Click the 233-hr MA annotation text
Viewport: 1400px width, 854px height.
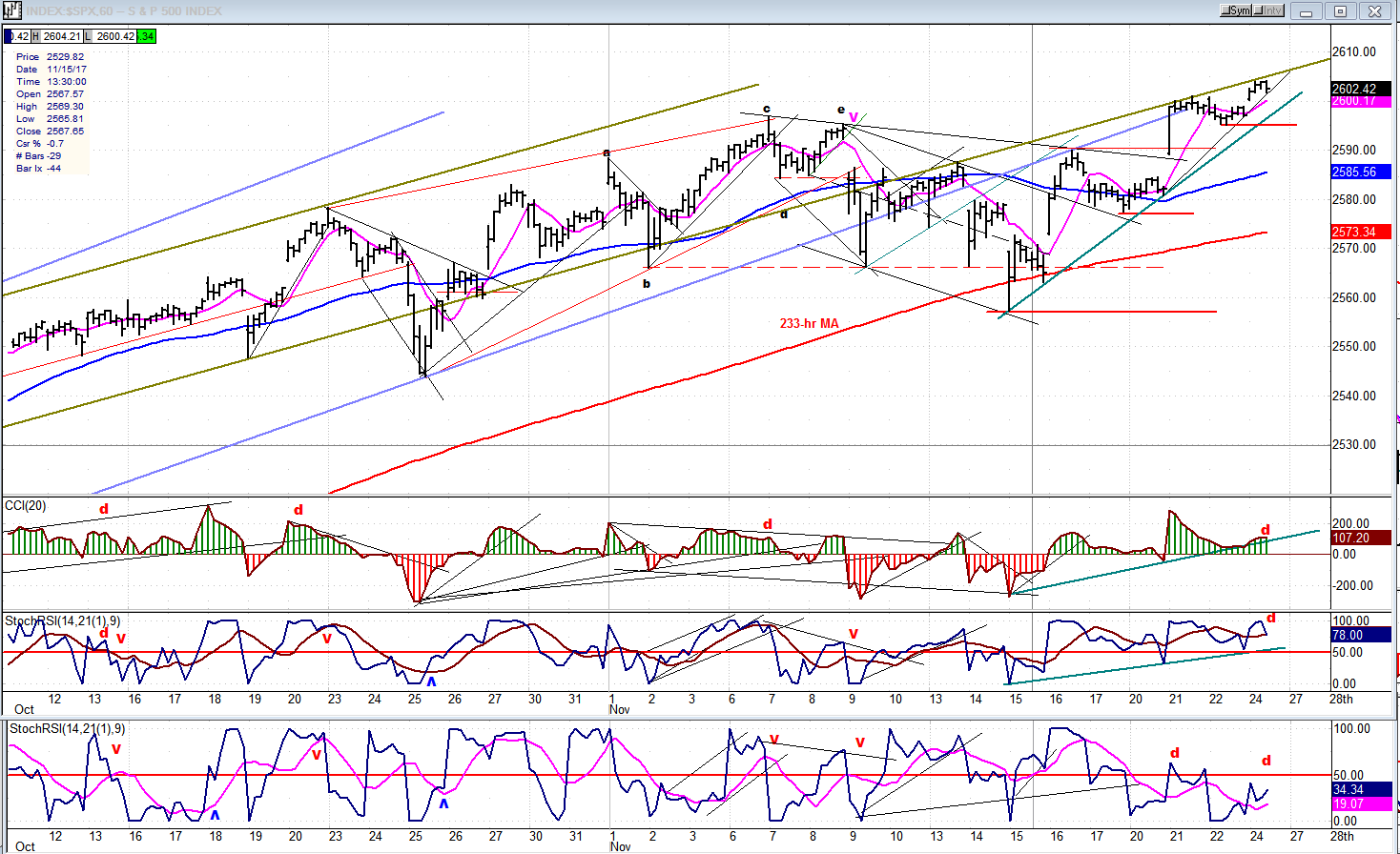(x=809, y=323)
